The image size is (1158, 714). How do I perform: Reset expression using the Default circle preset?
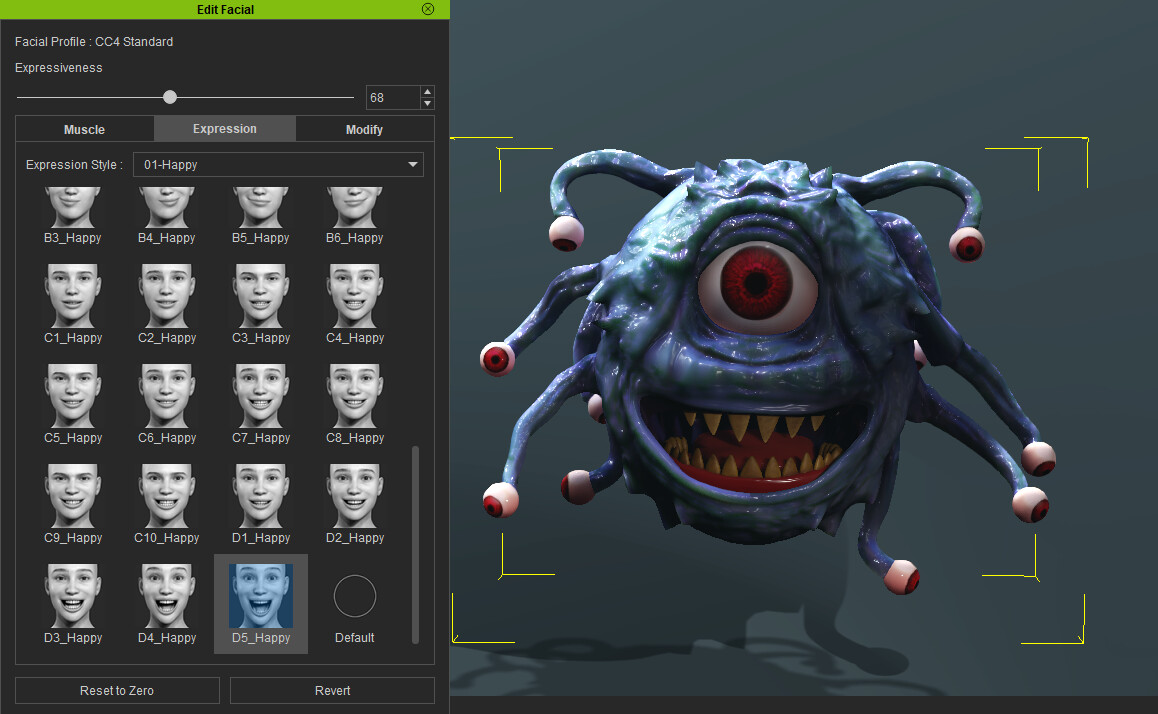355,595
